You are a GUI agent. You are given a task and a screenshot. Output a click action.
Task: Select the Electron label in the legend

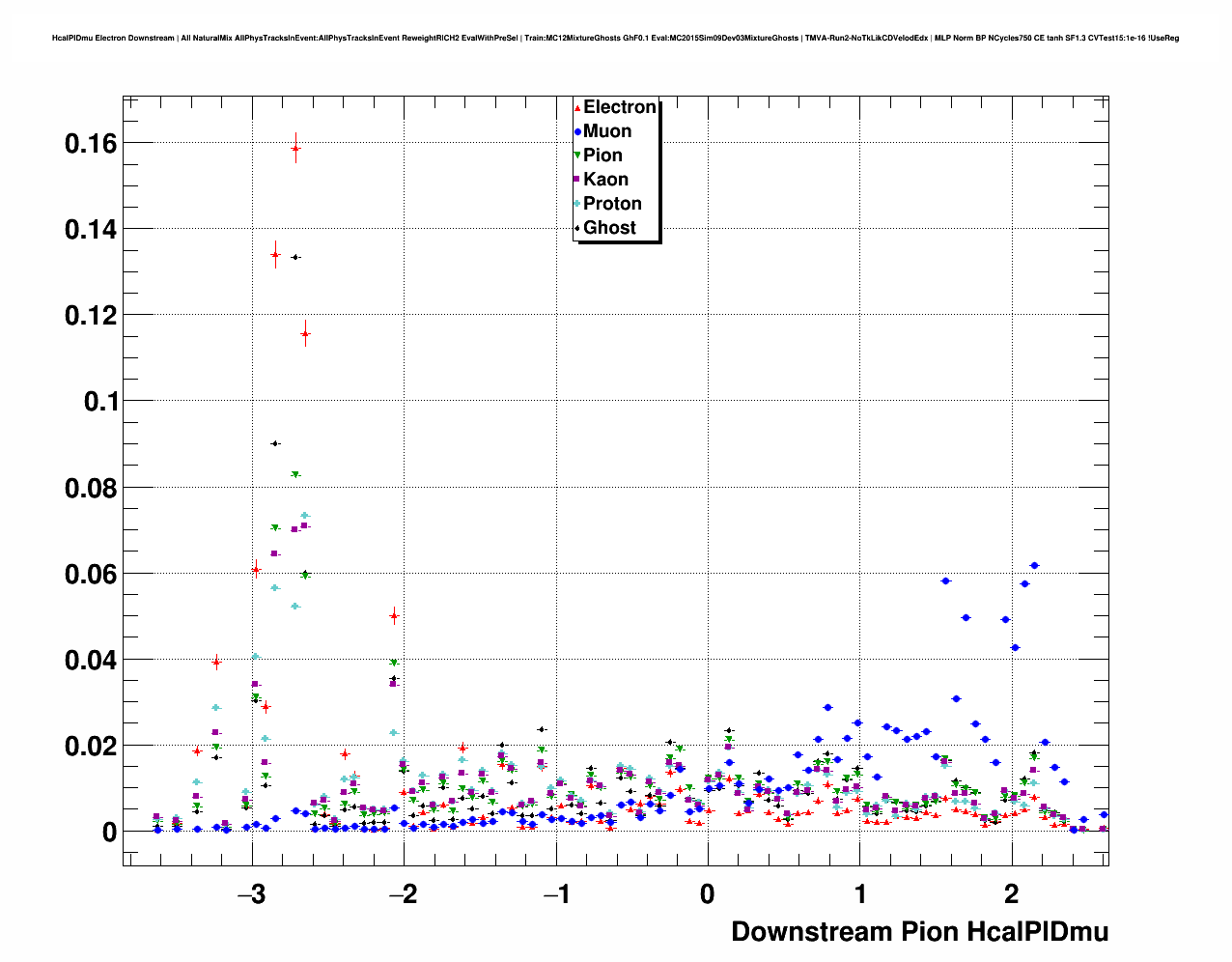tap(620, 107)
